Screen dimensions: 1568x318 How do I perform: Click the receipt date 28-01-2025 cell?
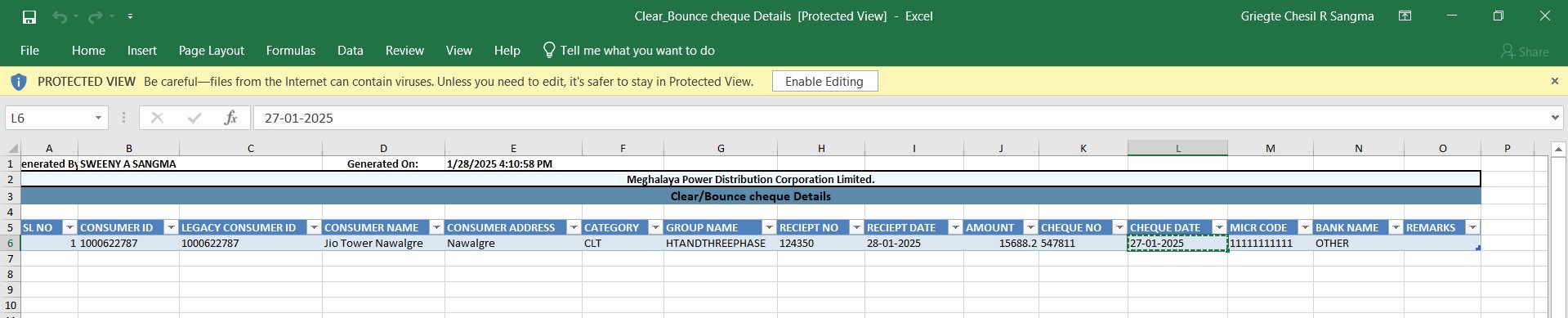tap(914, 243)
